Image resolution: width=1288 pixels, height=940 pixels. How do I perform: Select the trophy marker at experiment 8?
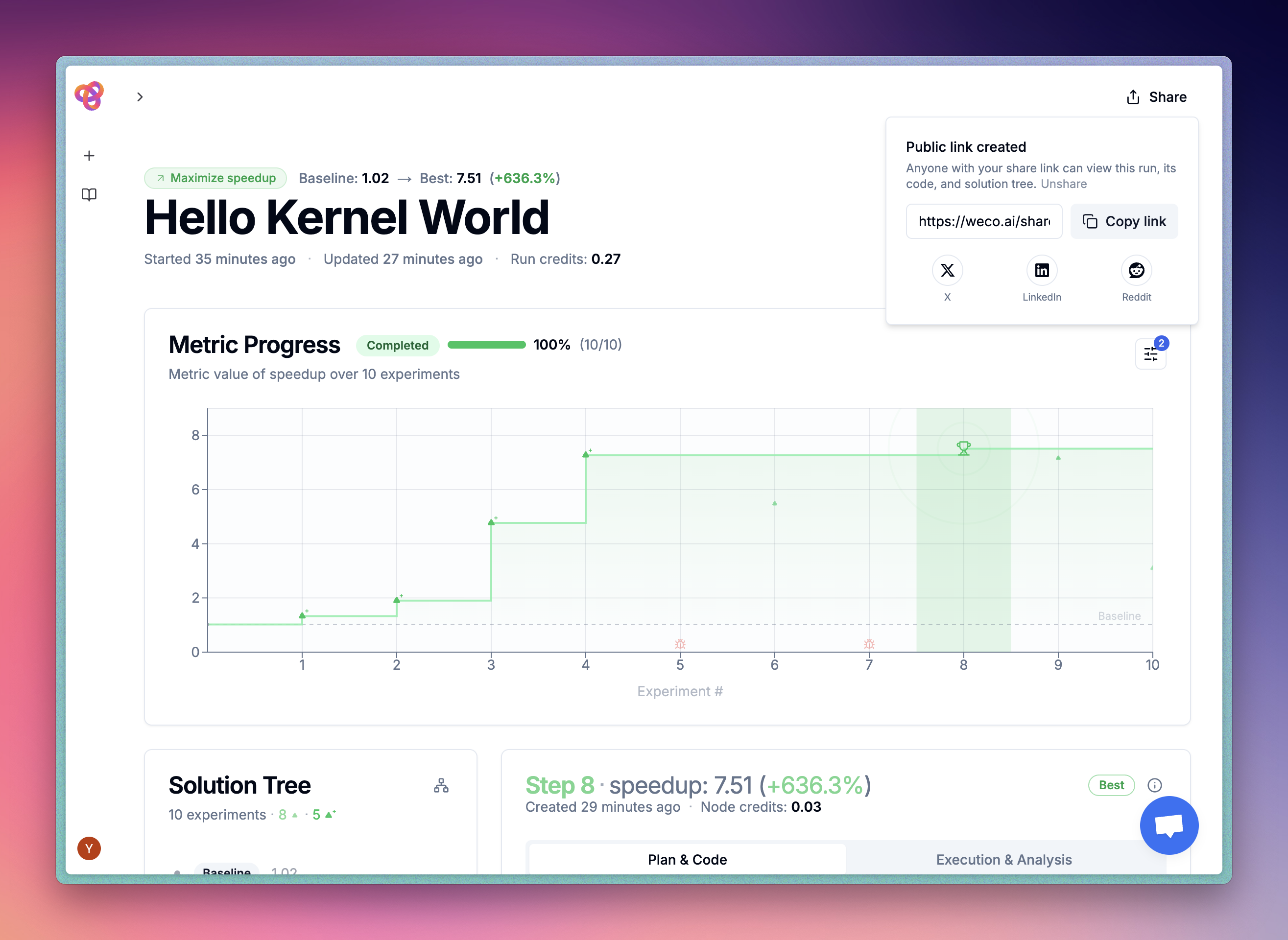point(964,448)
